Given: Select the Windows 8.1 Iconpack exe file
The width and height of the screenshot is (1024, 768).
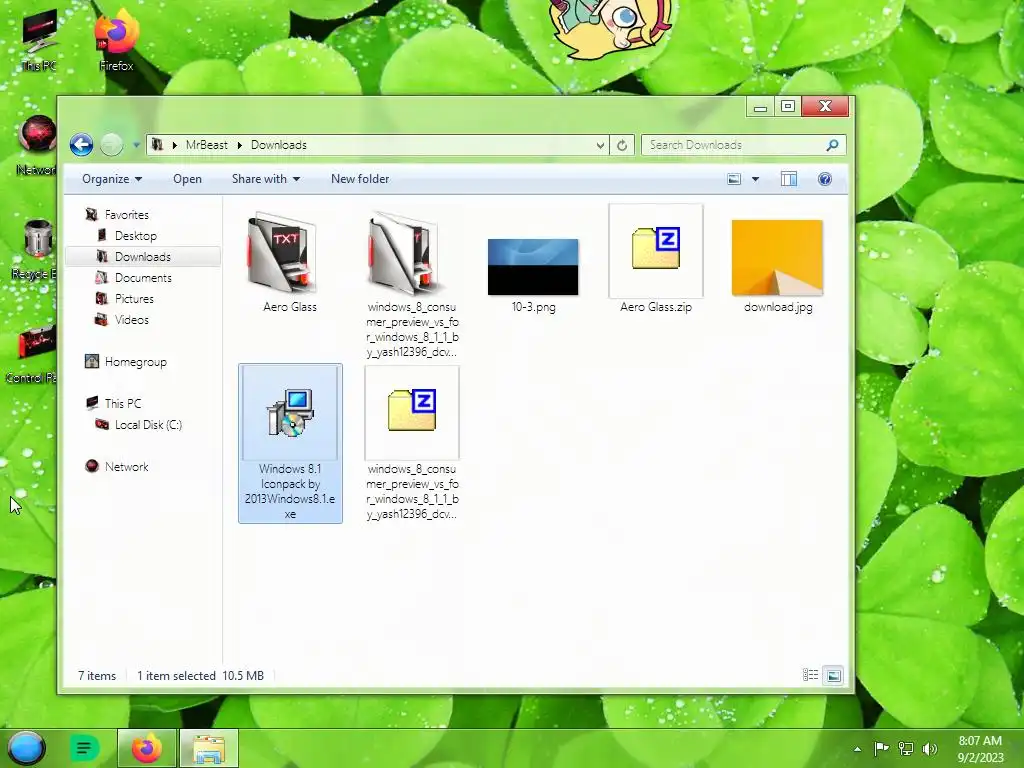Looking at the screenshot, I should click(290, 443).
